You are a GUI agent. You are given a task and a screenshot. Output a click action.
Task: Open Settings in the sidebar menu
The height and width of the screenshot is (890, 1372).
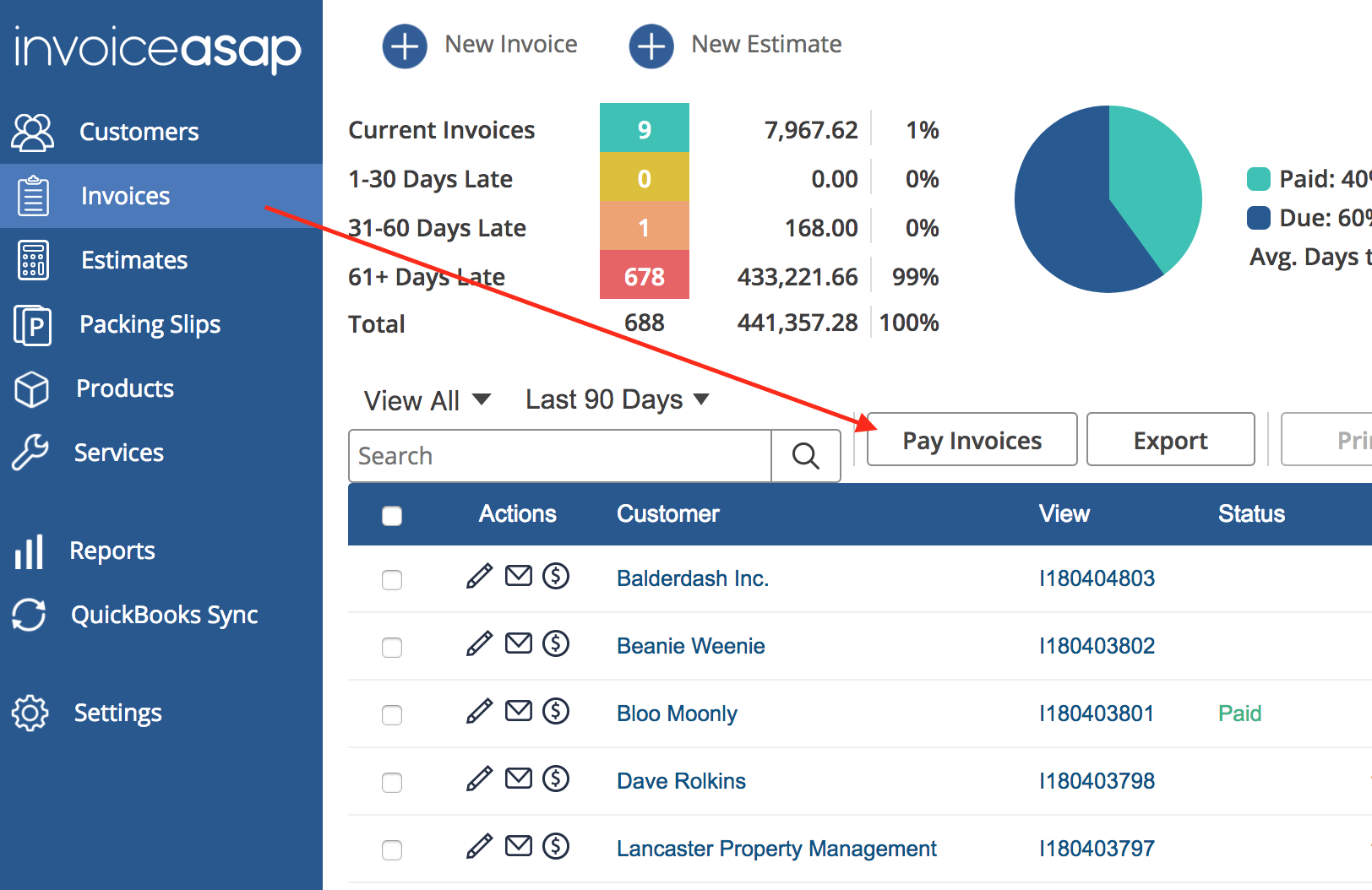click(161, 713)
